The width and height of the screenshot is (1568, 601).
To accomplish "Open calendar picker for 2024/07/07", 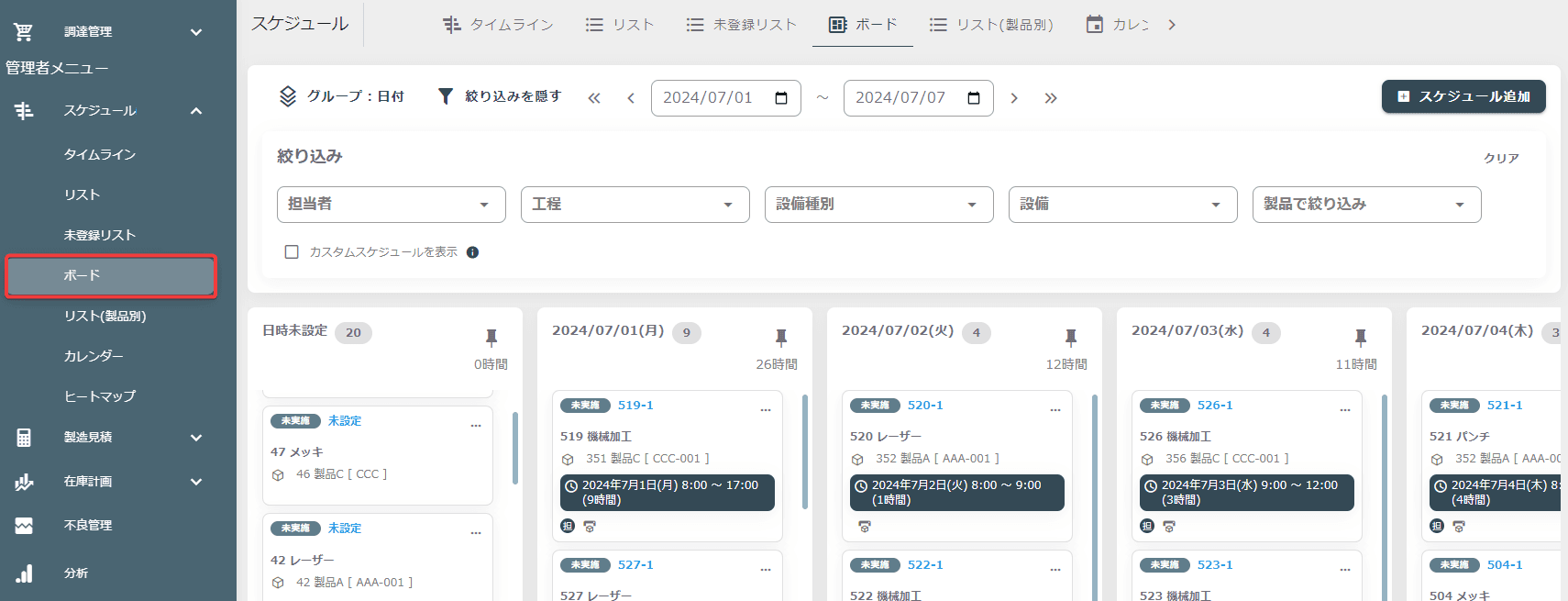I will pyautogui.click(x=974, y=98).
